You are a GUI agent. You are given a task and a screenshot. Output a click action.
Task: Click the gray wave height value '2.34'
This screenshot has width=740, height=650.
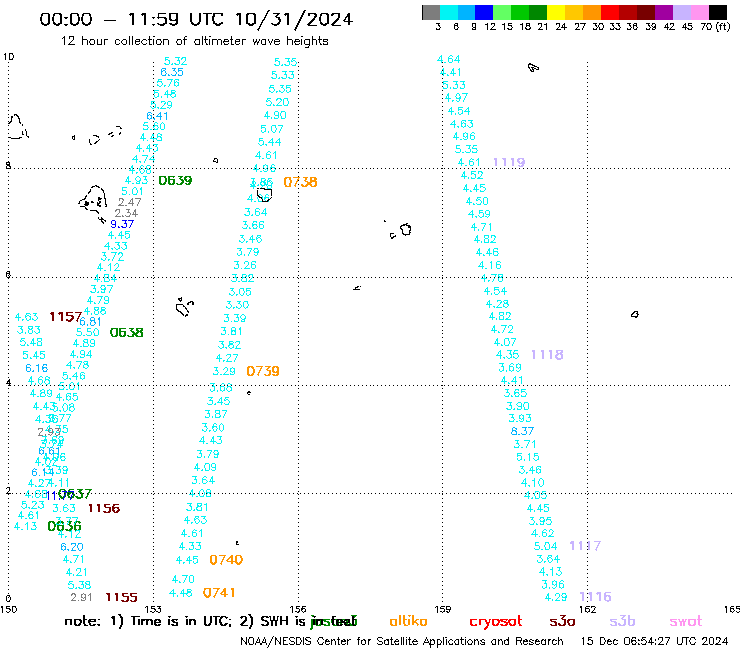pyautogui.click(x=126, y=213)
